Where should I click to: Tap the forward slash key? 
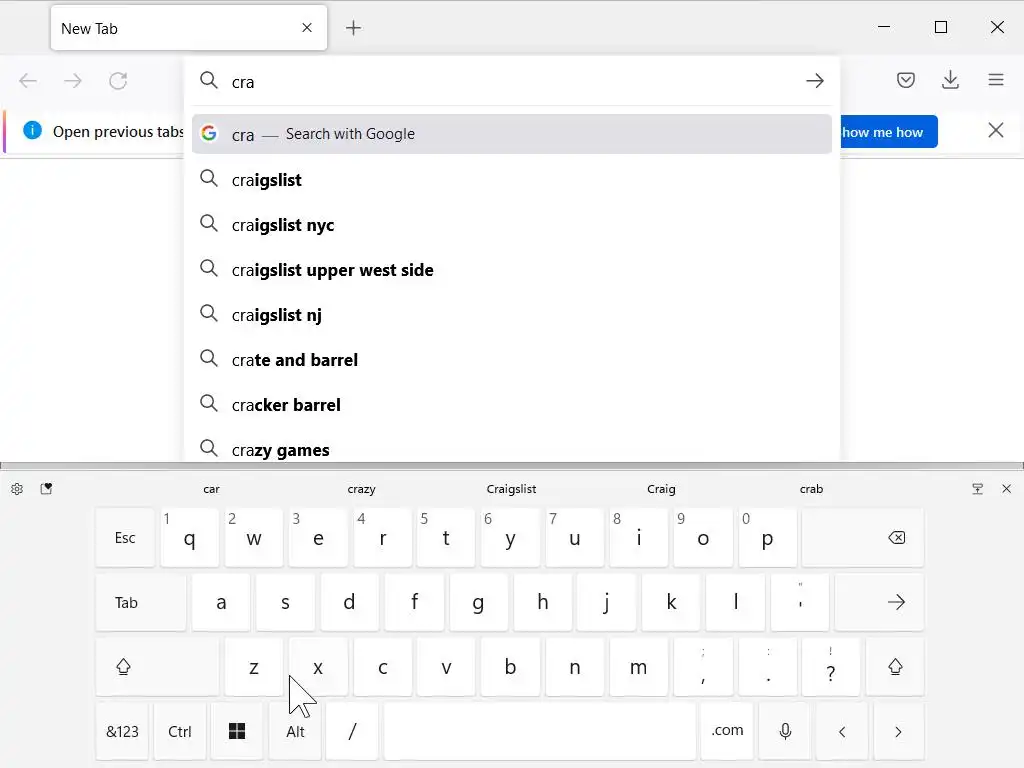[353, 731]
